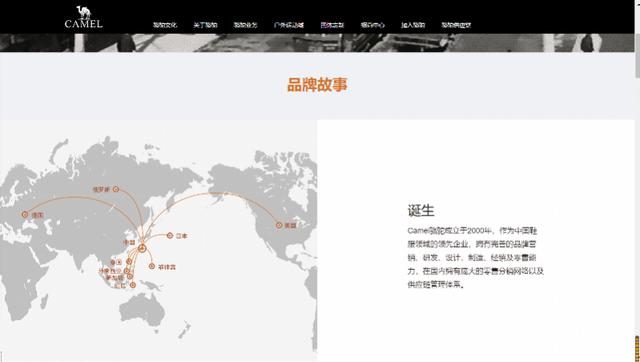Open the 关于骆驼 navigation menu item
Viewport: 640px width, 362px height.
pyautogui.click(x=205, y=25)
